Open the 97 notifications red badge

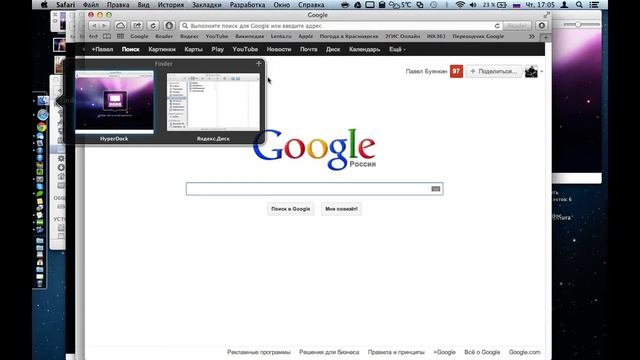[456, 71]
